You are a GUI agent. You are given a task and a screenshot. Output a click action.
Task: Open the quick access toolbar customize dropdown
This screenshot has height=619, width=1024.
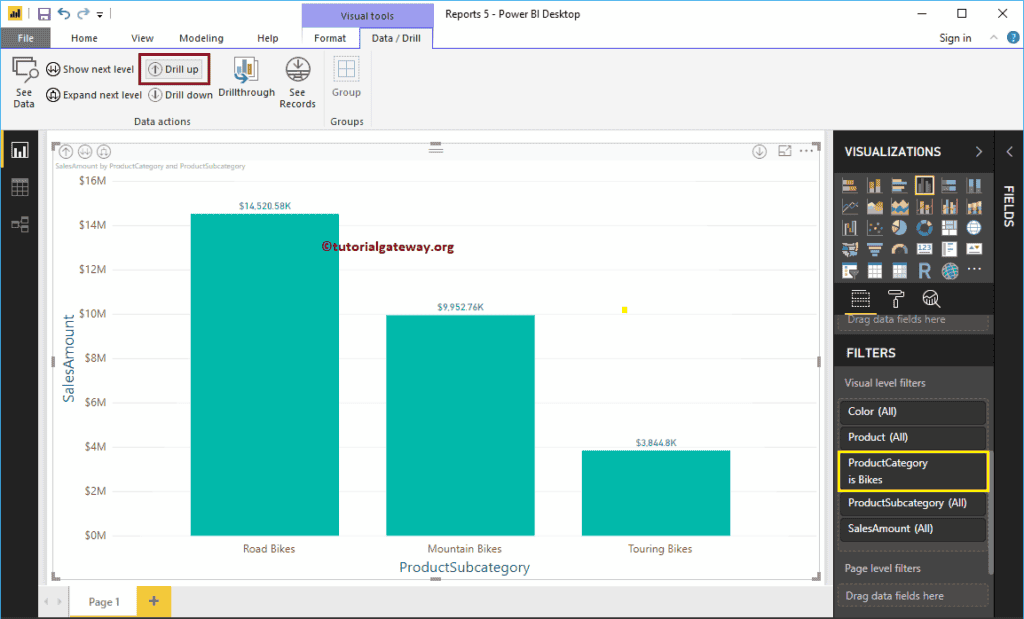[100, 14]
